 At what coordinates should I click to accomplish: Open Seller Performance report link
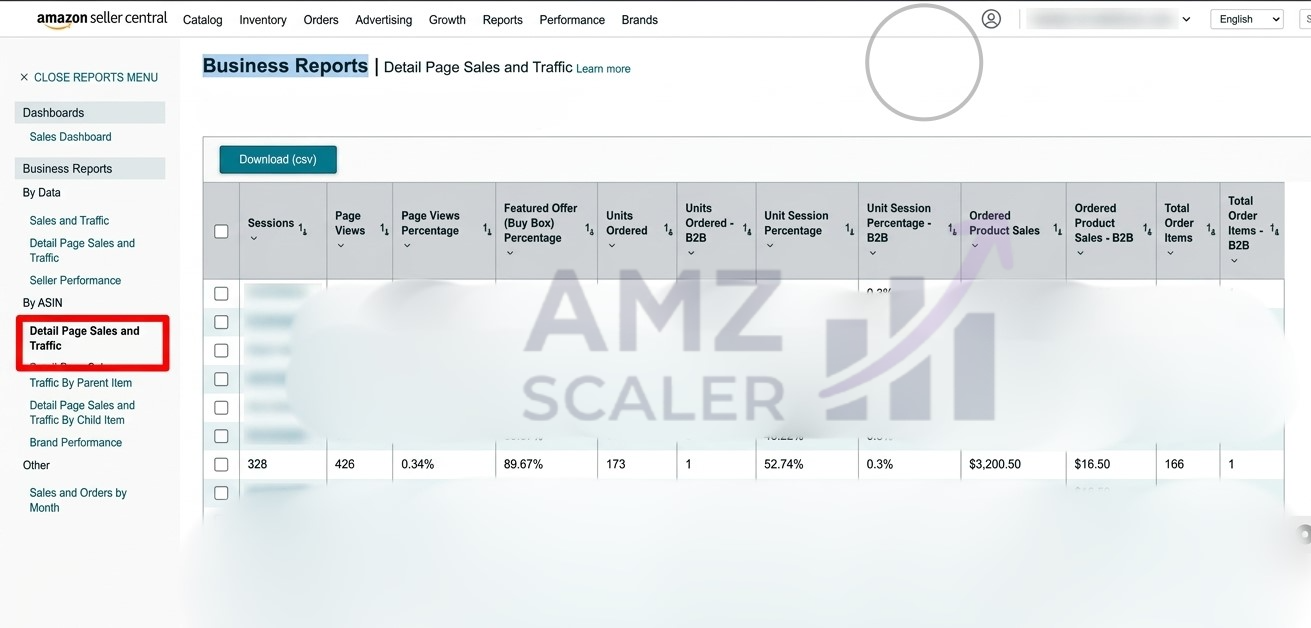pyautogui.click(x=75, y=281)
